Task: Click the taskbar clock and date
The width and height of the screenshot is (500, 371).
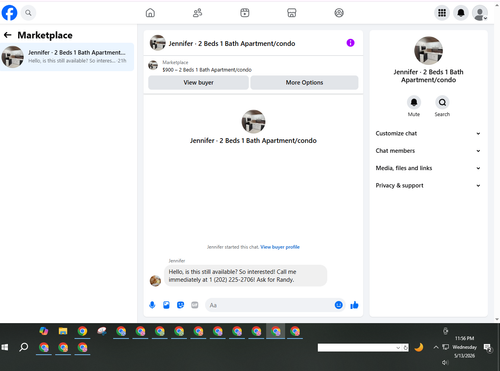Action: (464, 347)
